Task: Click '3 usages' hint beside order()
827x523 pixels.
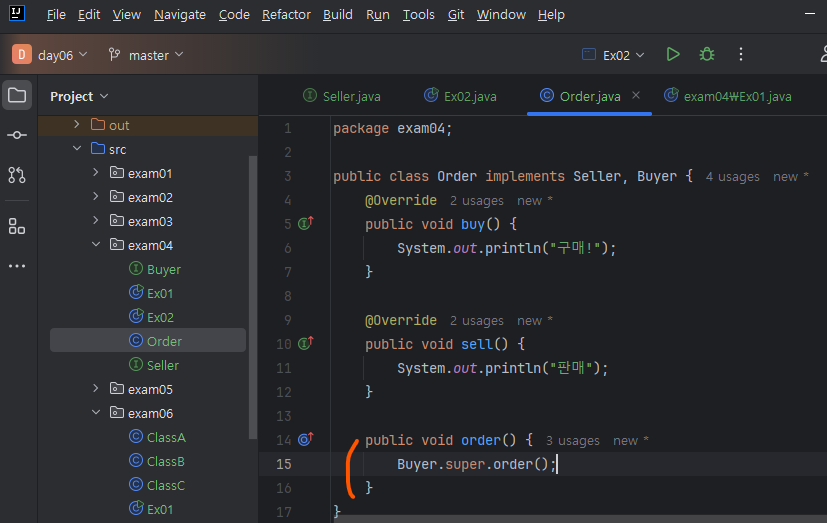Action: coord(572,441)
